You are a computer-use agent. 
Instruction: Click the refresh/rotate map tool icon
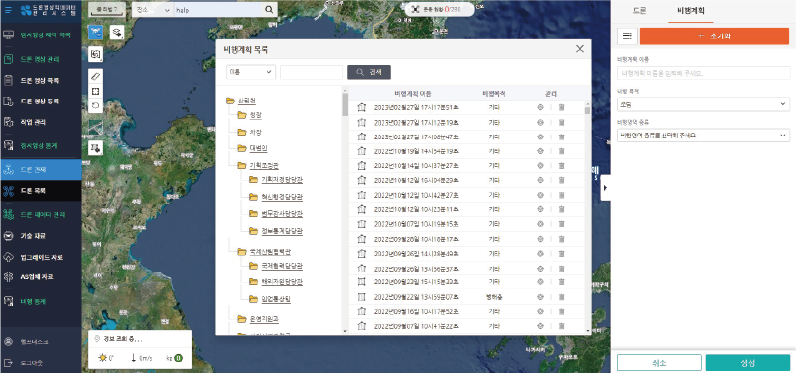tap(95, 106)
